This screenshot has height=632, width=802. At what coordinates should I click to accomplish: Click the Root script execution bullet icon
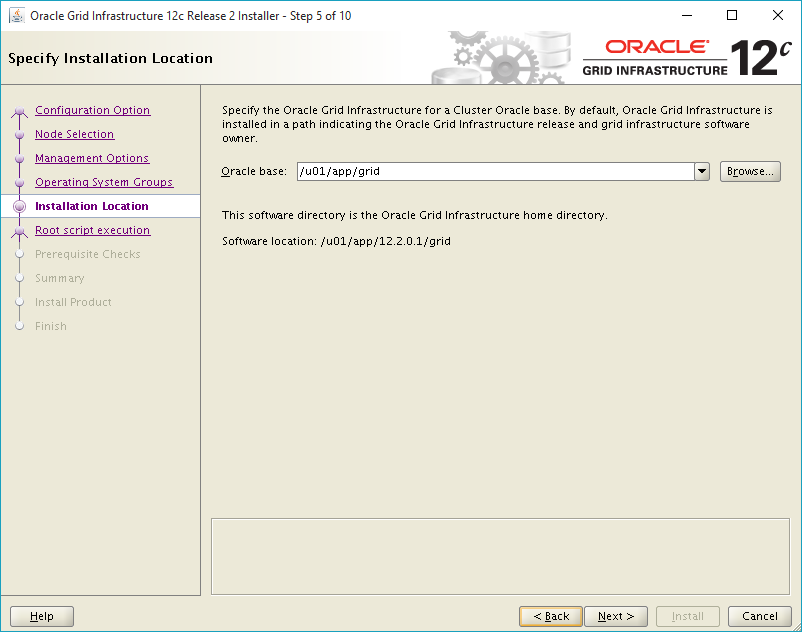pyautogui.click(x=19, y=231)
